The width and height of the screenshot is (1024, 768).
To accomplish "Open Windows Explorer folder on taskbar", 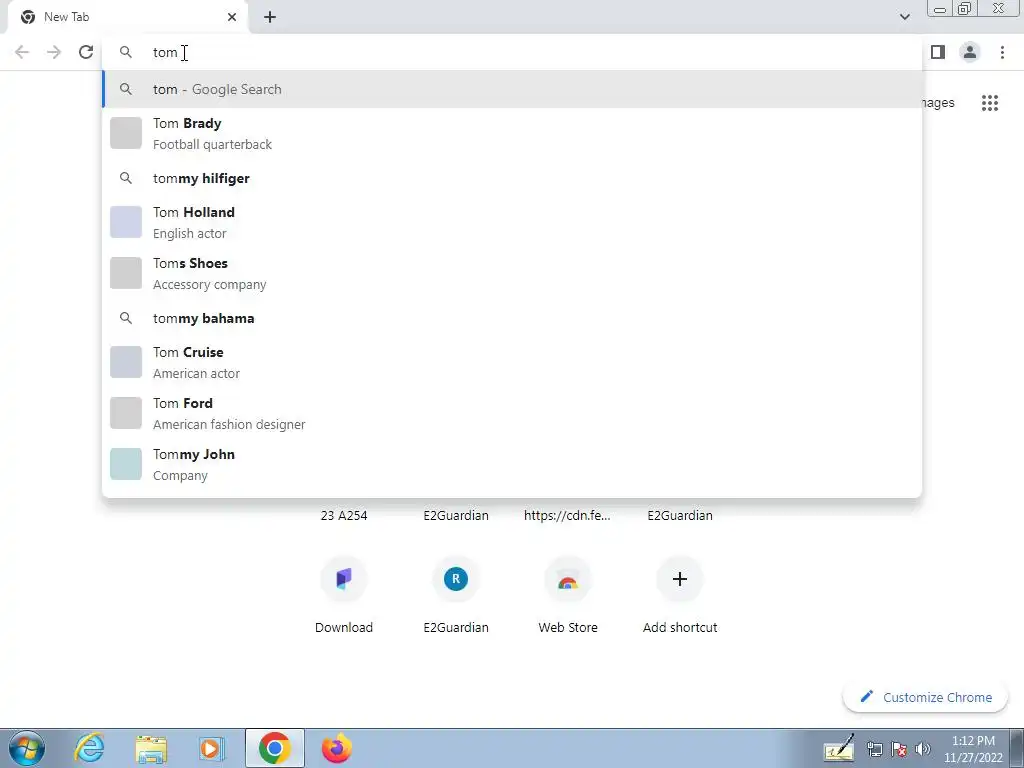I will point(151,748).
